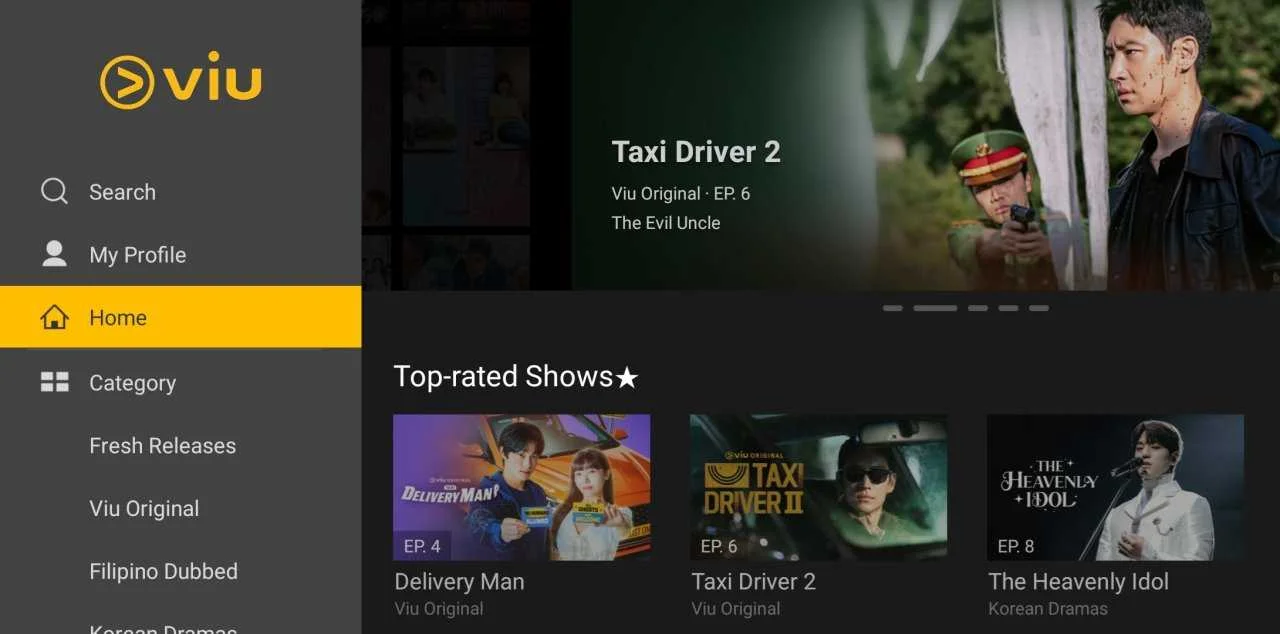The height and width of the screenshot is (634, 1280).
Task: Select the first carousel page indicator
Action: (x=892, y=308)
